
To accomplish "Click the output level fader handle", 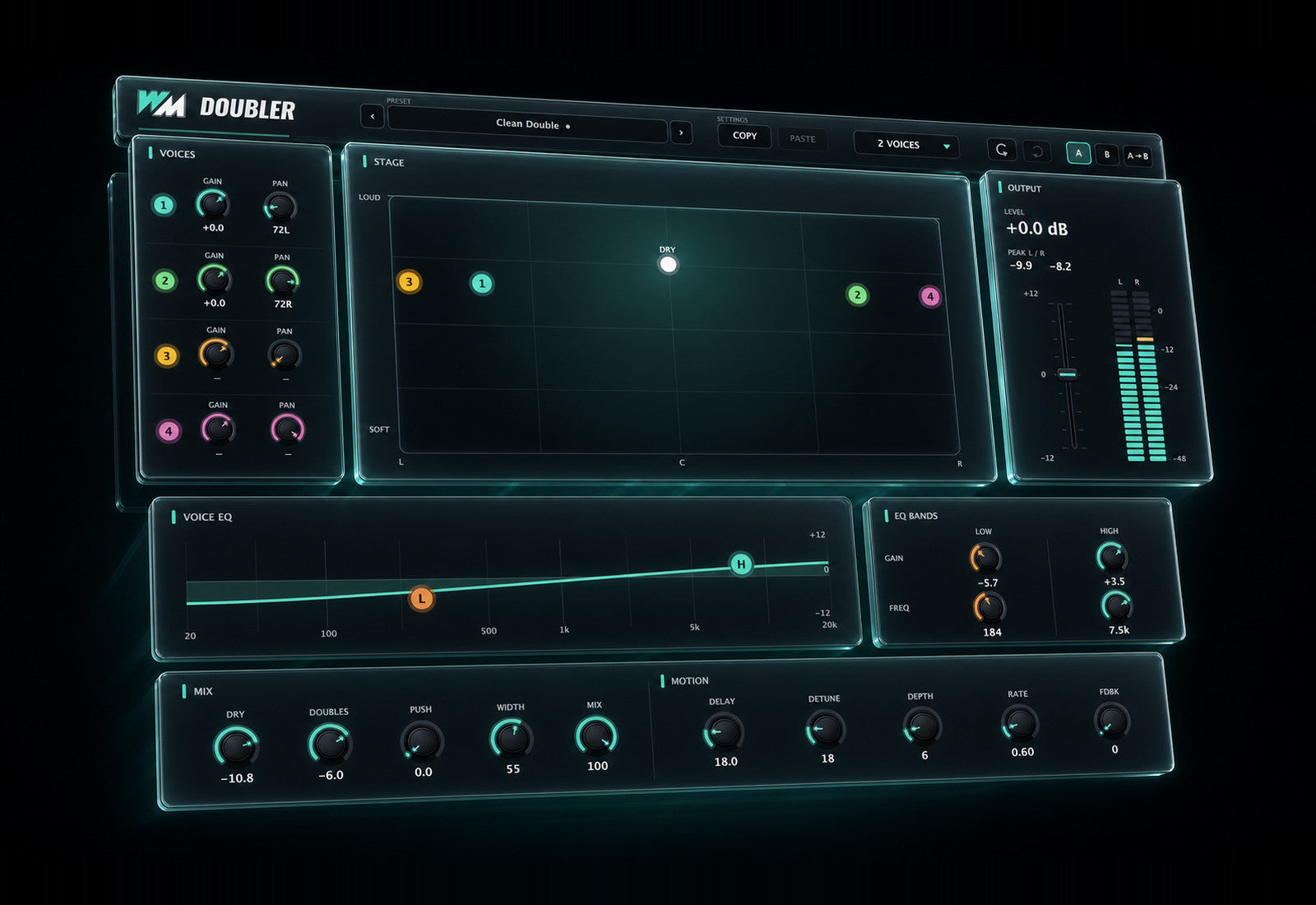I will coord(1068,374).
